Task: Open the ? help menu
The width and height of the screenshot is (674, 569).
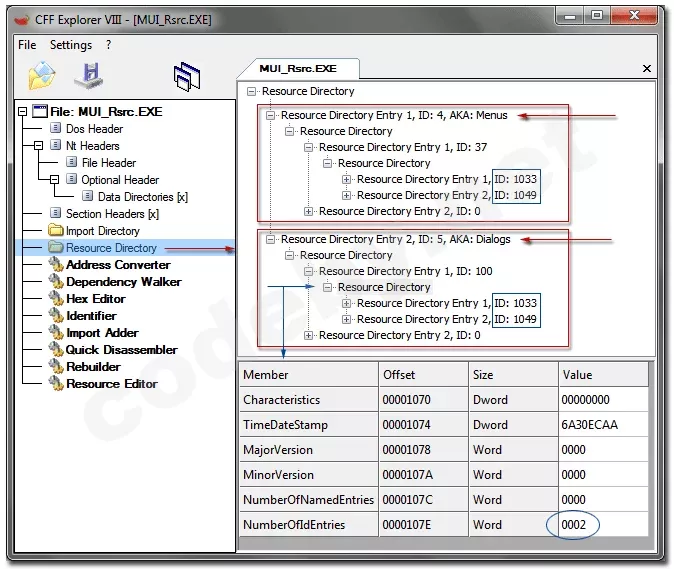Action: coord(108,45)
